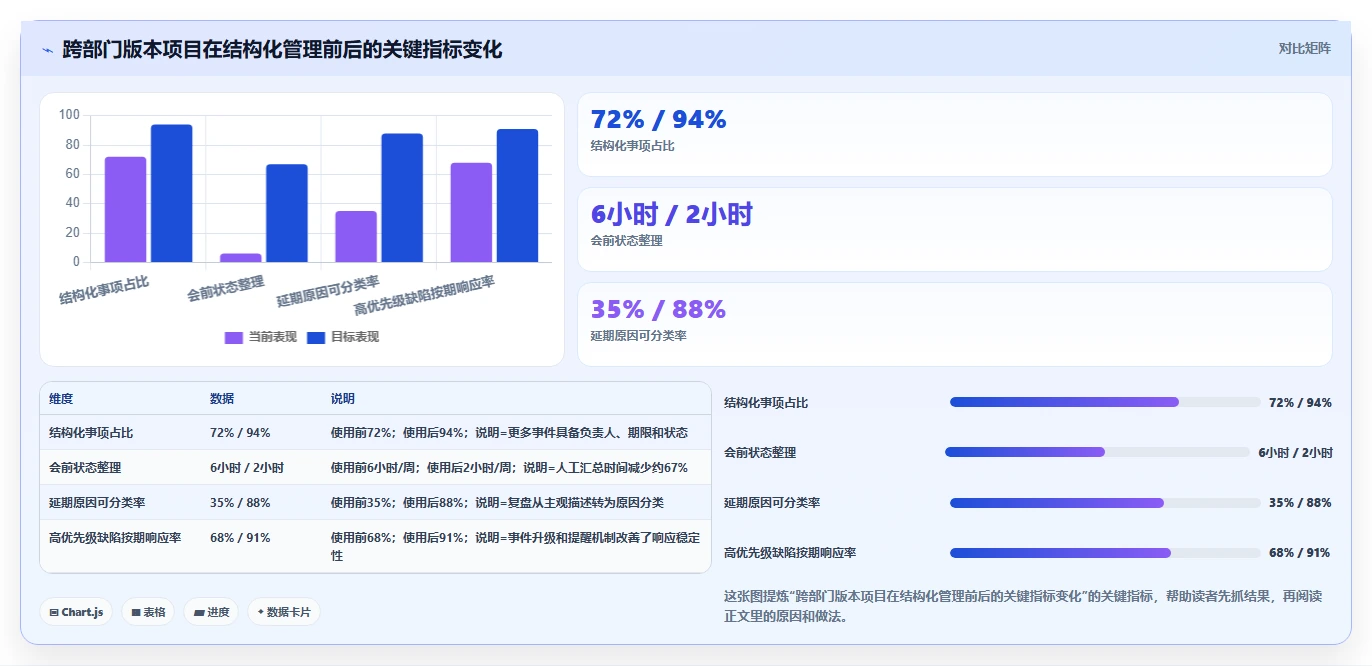Click the 延期原因可分类率 progress bar
1372x666 pixels.
click(x=1105, y=502)
